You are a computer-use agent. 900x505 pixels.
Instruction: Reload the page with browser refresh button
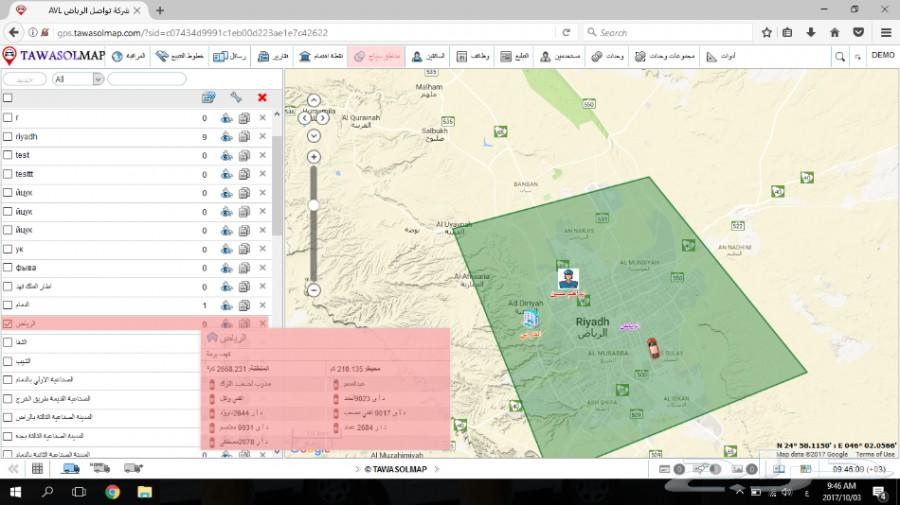coord(566,33)
